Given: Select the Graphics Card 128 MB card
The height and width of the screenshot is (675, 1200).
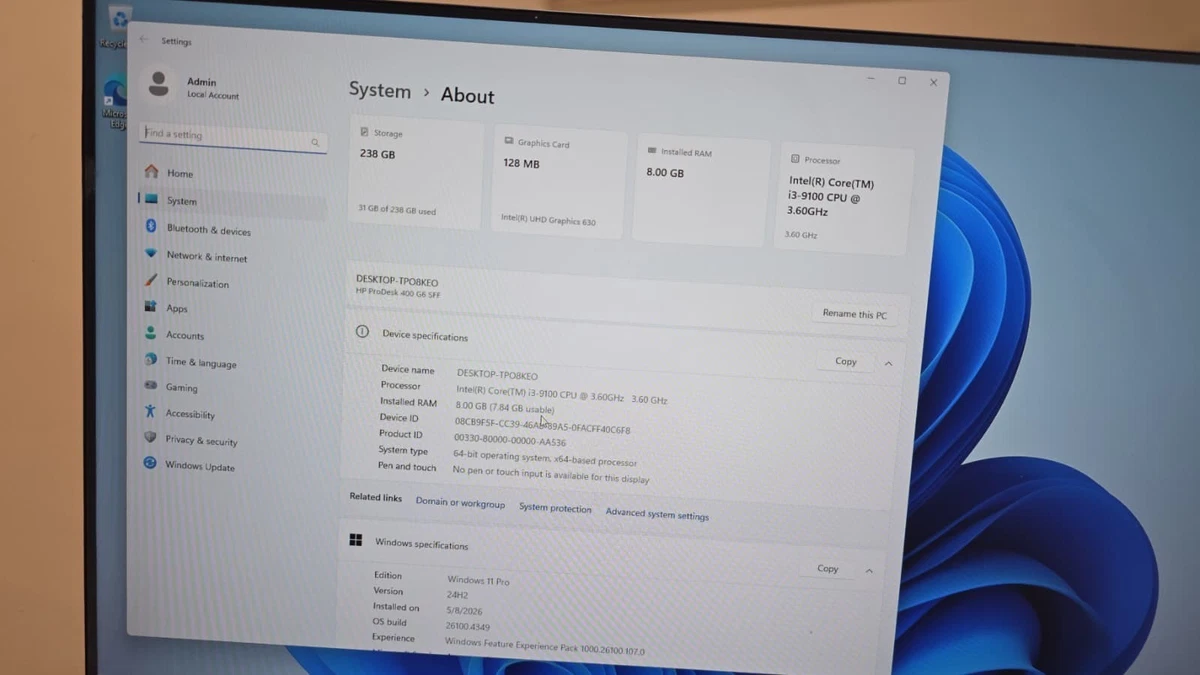Looking at the screenshot, I should tap(559, 182).
